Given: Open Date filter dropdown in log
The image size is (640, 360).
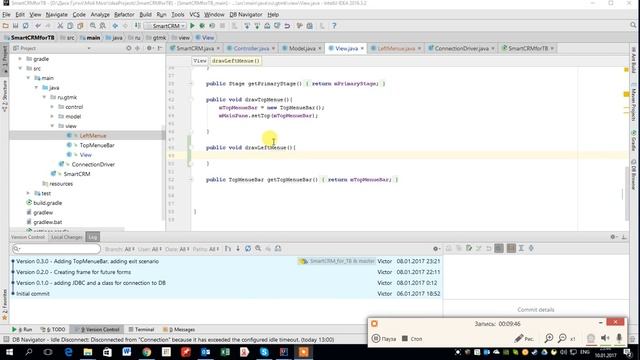Looking at the screenshot, I should coord(178,249).
